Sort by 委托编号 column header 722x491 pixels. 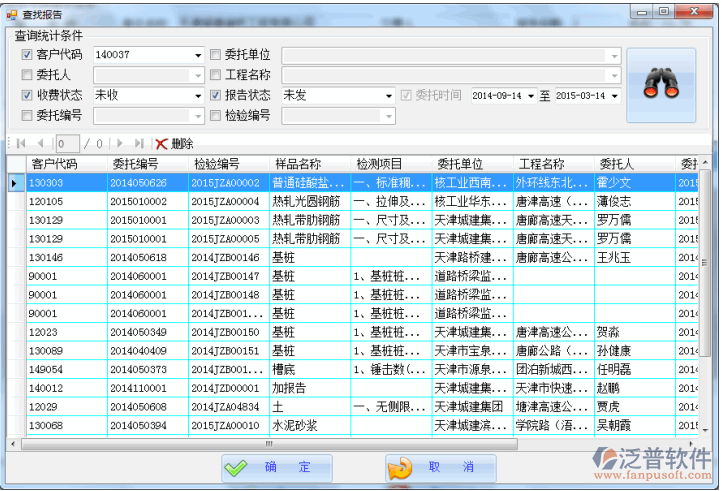(x=135, y=164)
